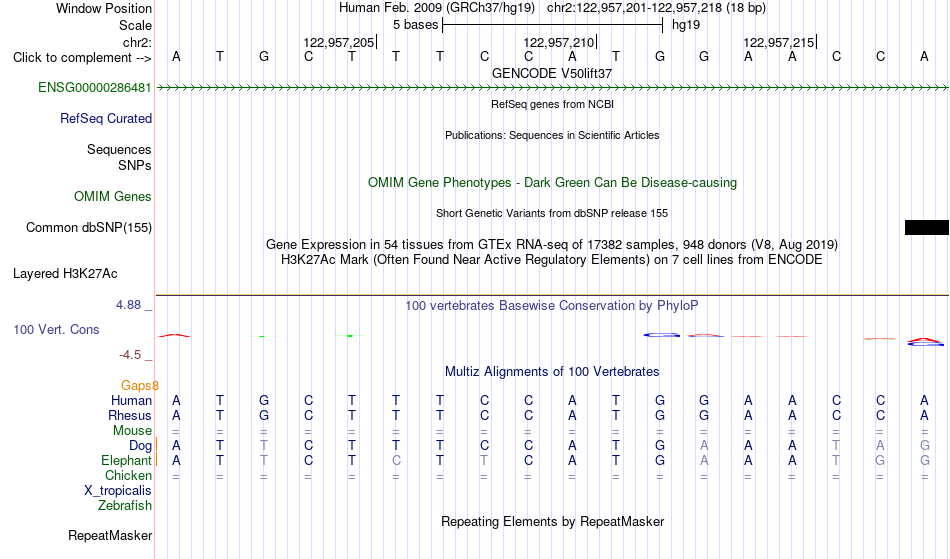The image size is (950, 559).
Task: Select the Chicken species row label
Action: [128, 475]
